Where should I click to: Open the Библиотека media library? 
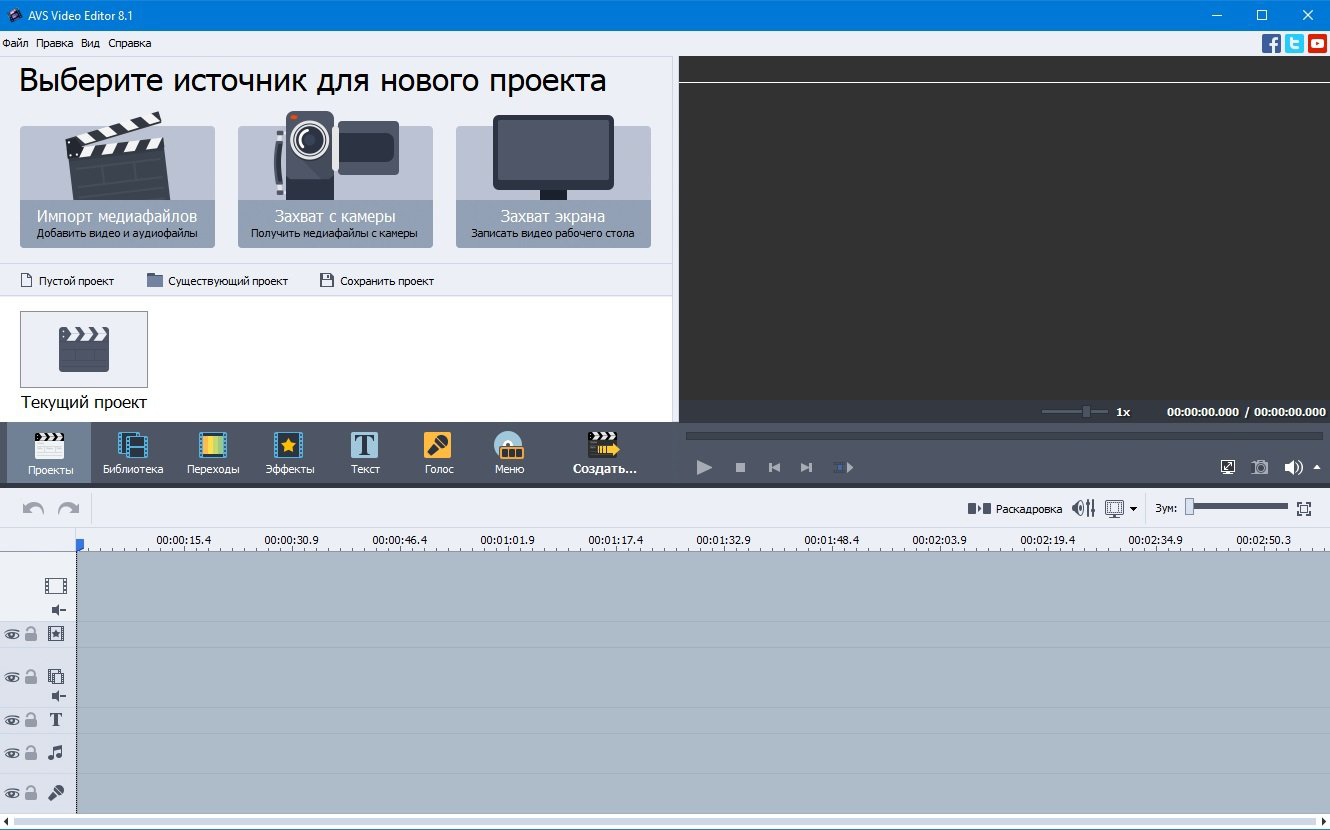tap(133, 452)
